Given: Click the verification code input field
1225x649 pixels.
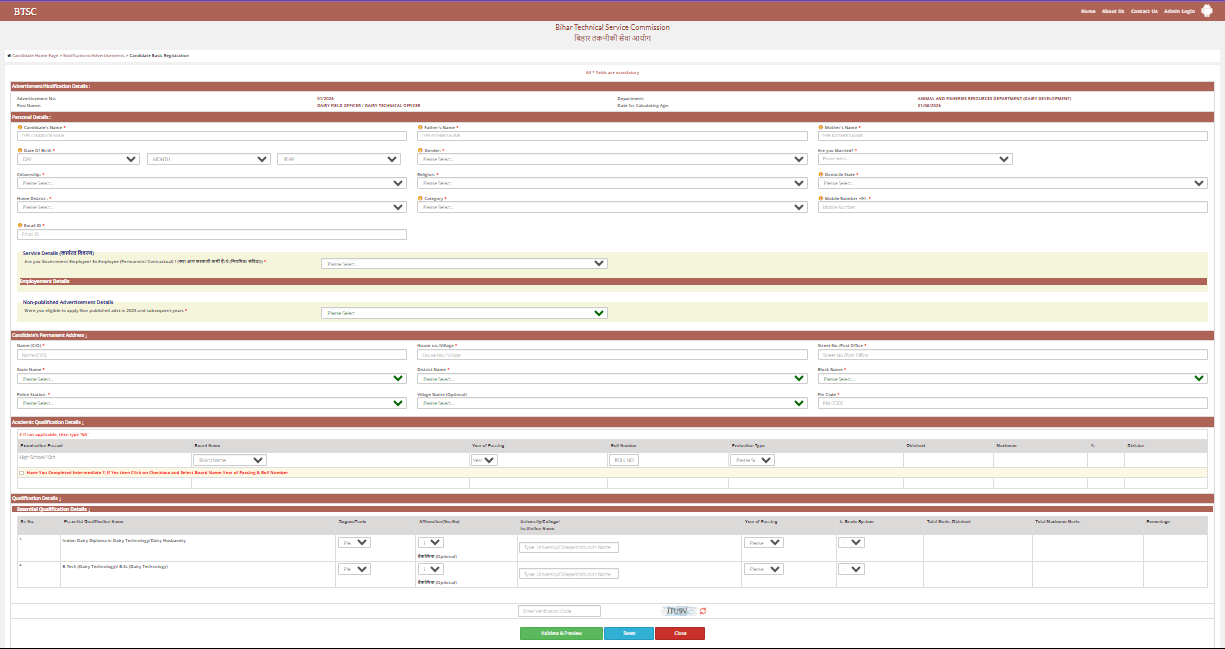Looking at the screenshot, I should point(559,611).
